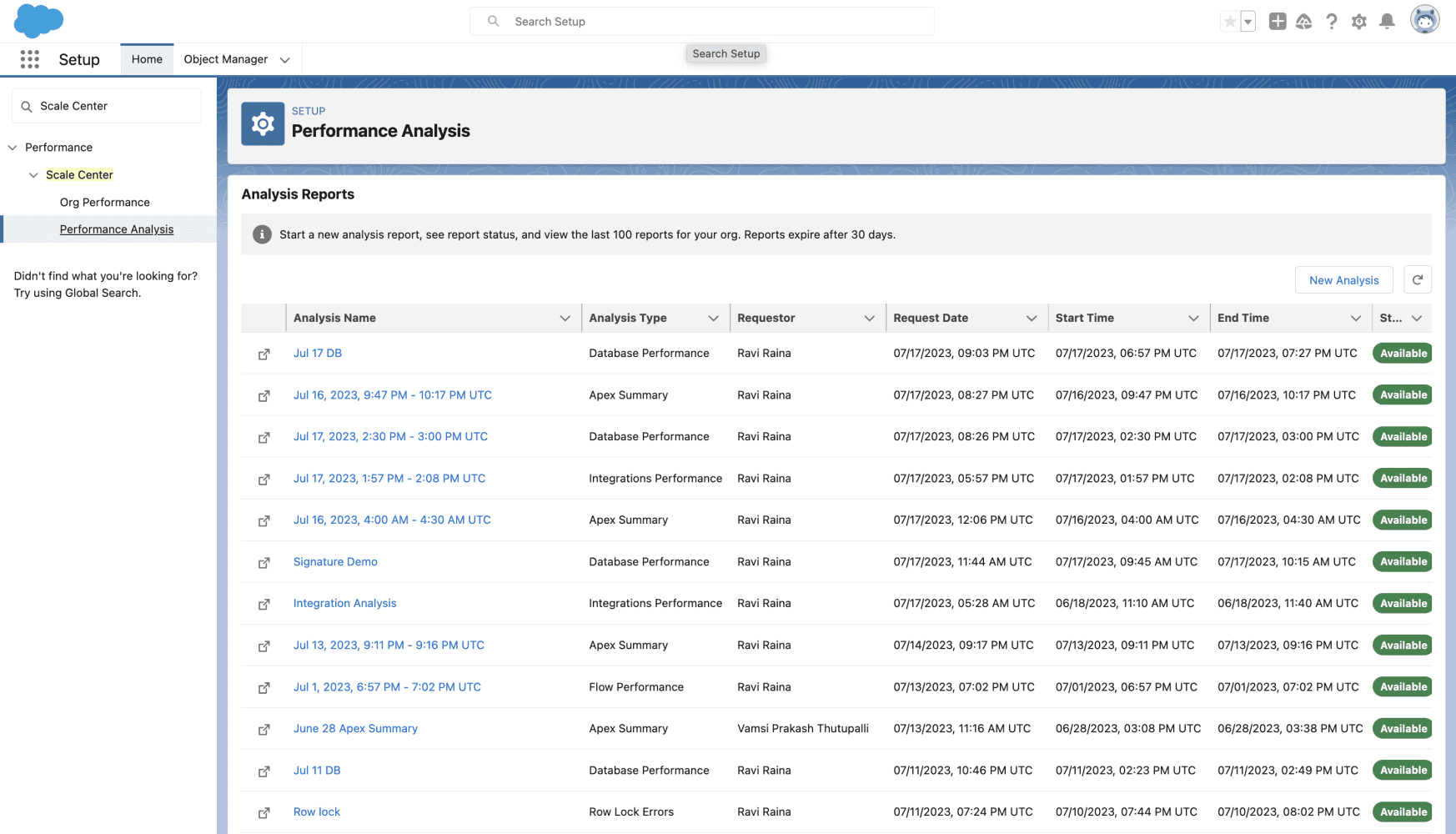Click open icon for Jul 11 DB row

tap(264, 771)
